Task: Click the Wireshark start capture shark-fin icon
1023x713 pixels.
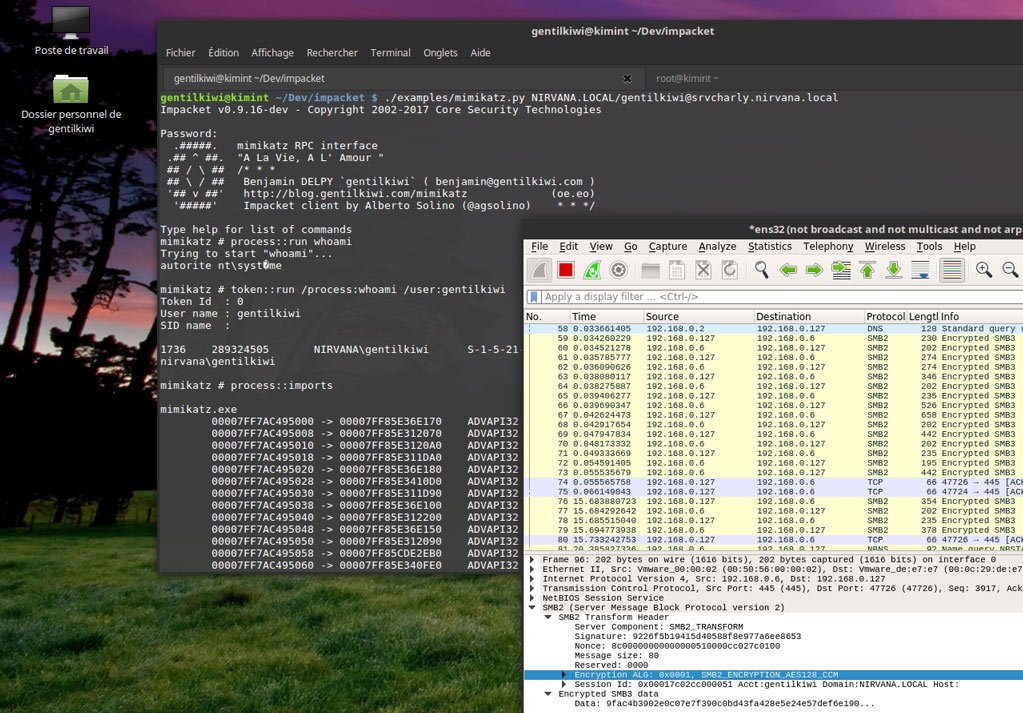Action: tap(540, 270)
